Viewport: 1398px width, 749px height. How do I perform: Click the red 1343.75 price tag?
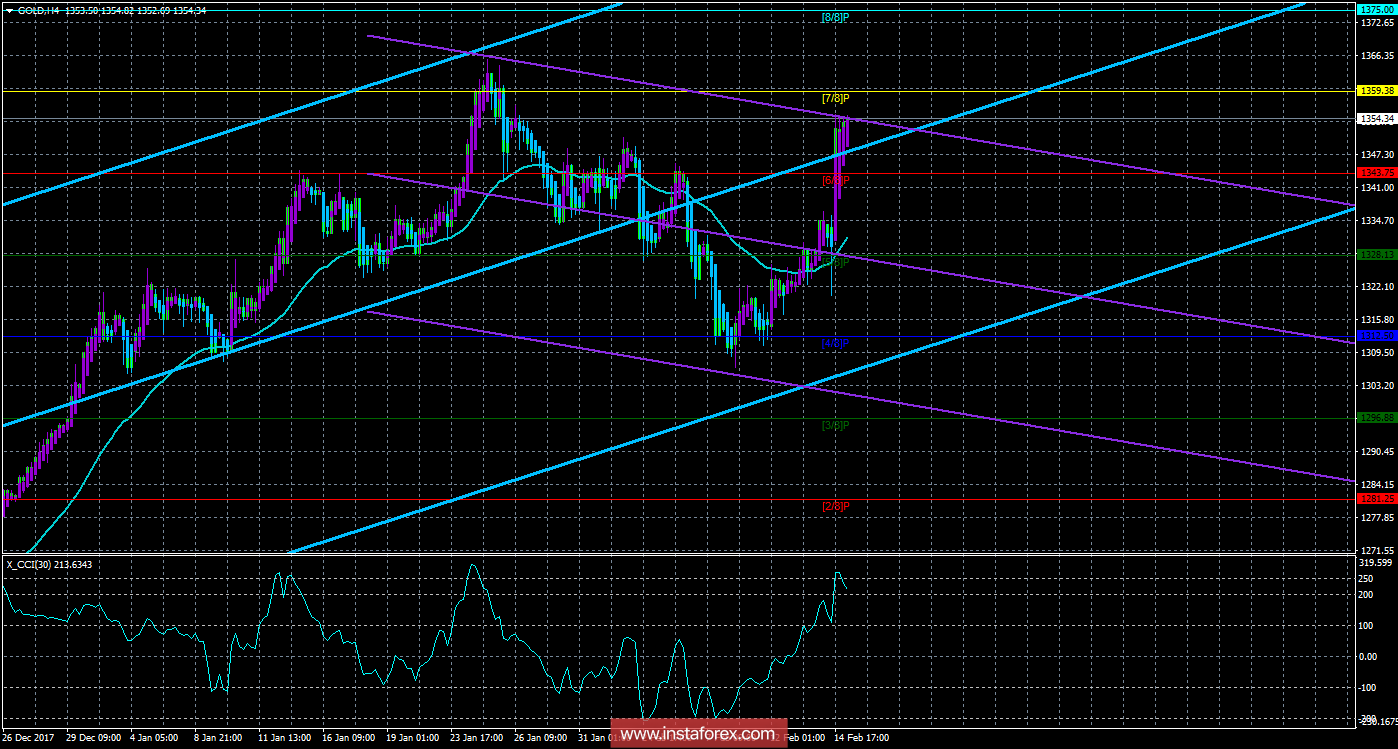[1376, 172]
